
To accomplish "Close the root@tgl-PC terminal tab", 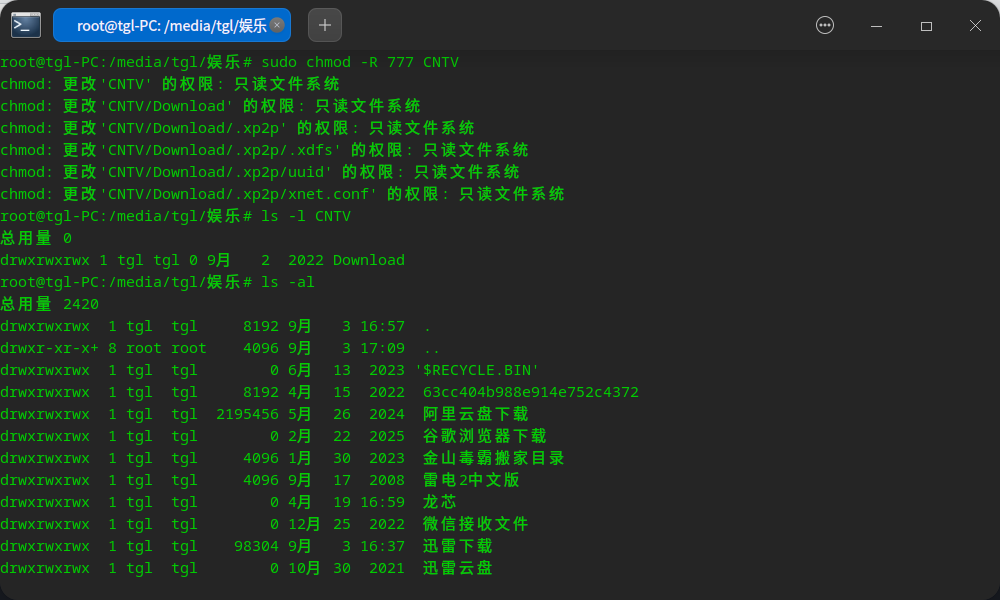I will [x=277, y=25].
